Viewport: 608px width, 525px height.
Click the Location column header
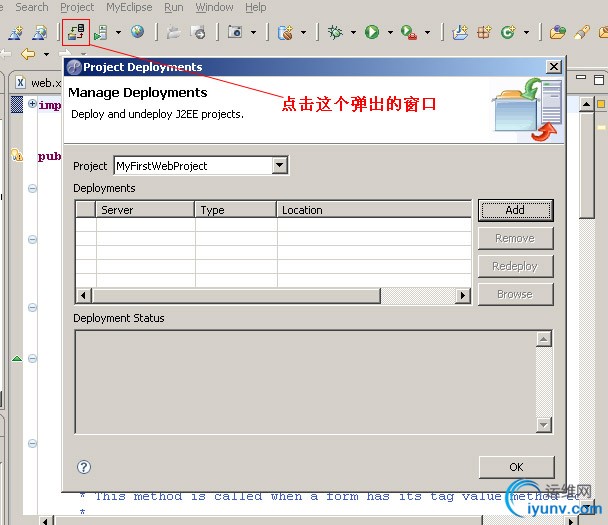[x=374, y=210]
